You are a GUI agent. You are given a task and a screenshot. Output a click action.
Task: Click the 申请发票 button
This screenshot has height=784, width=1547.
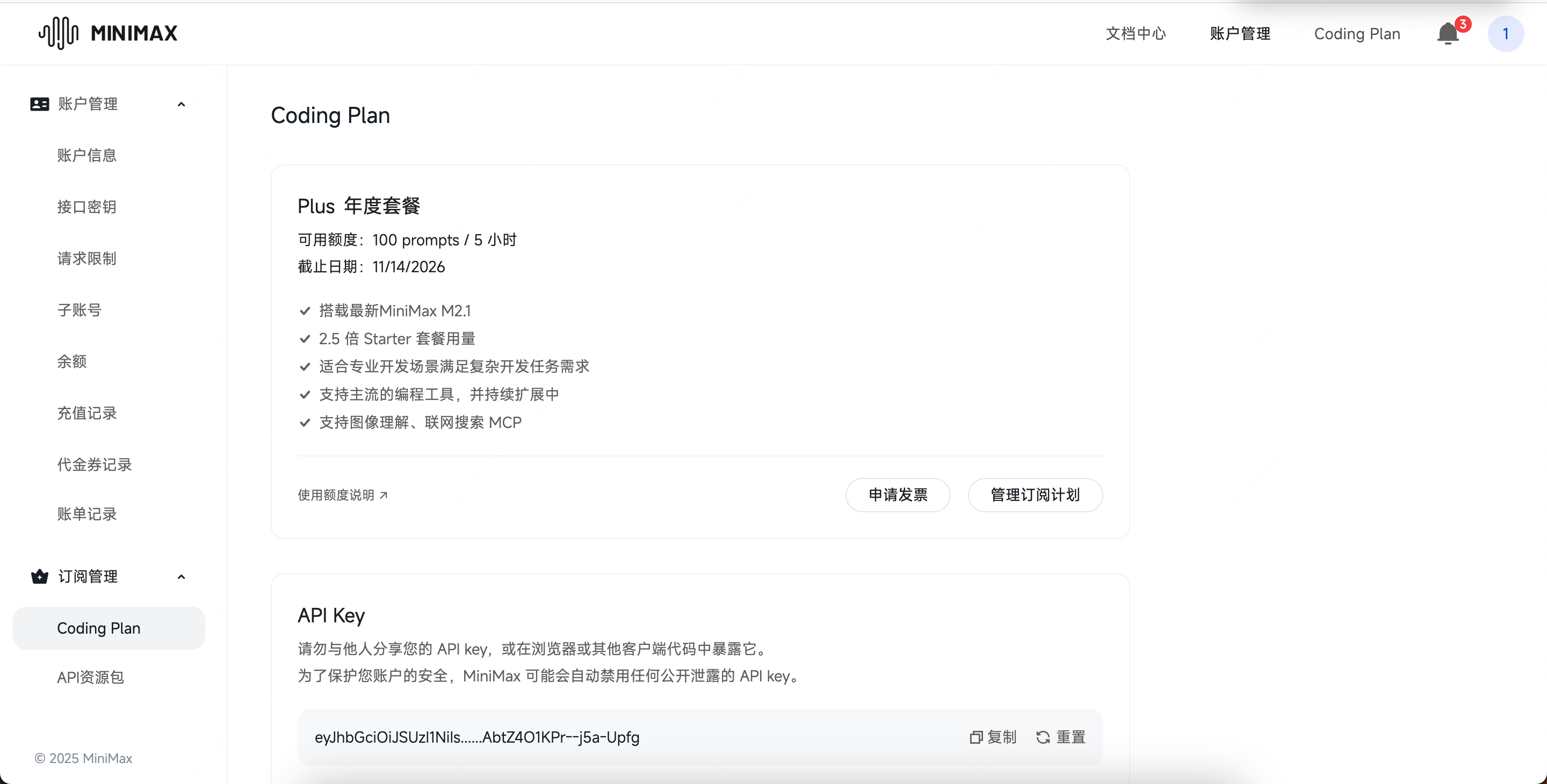tap(897, 495)
